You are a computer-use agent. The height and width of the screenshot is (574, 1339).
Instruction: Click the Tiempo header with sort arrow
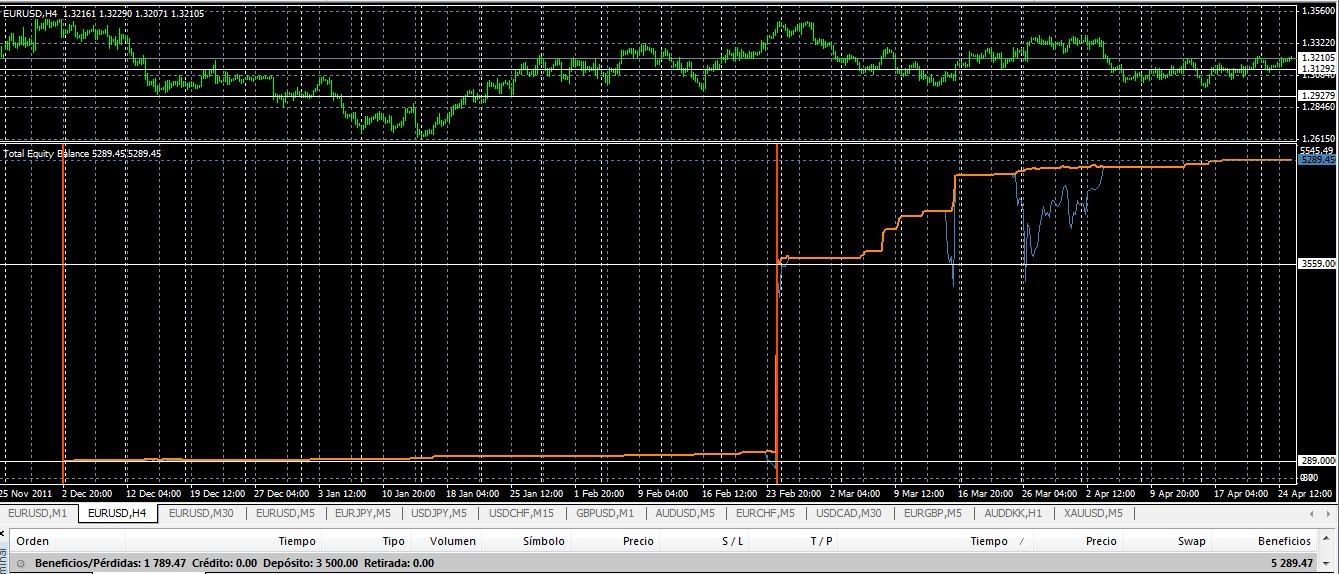click(x=989, y=541)
